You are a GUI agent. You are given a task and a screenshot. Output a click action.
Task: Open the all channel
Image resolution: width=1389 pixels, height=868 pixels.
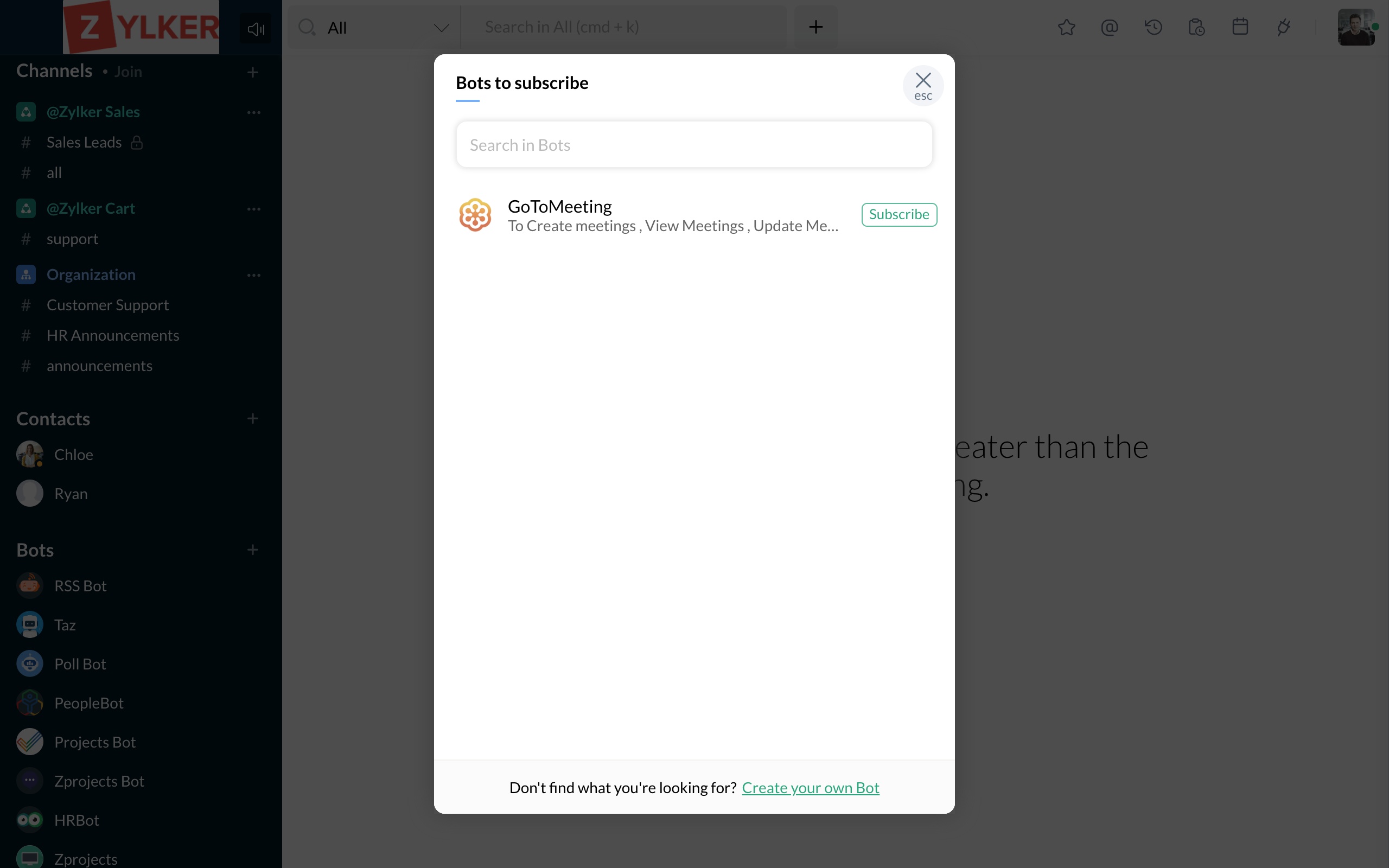(x=54, y=173)
